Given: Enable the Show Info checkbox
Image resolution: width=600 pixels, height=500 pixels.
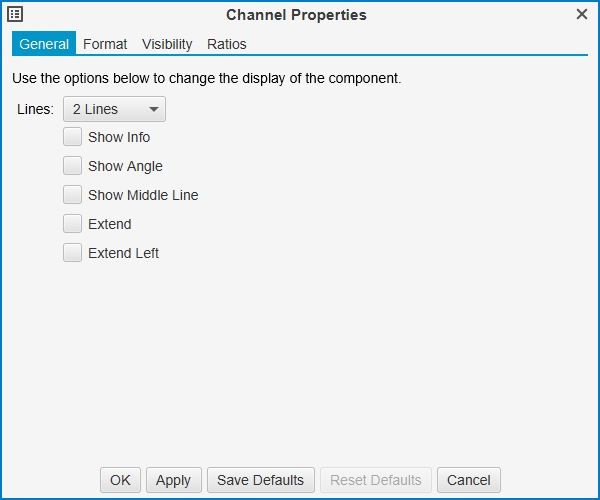Looking at the screenshot, I should 72,137.
